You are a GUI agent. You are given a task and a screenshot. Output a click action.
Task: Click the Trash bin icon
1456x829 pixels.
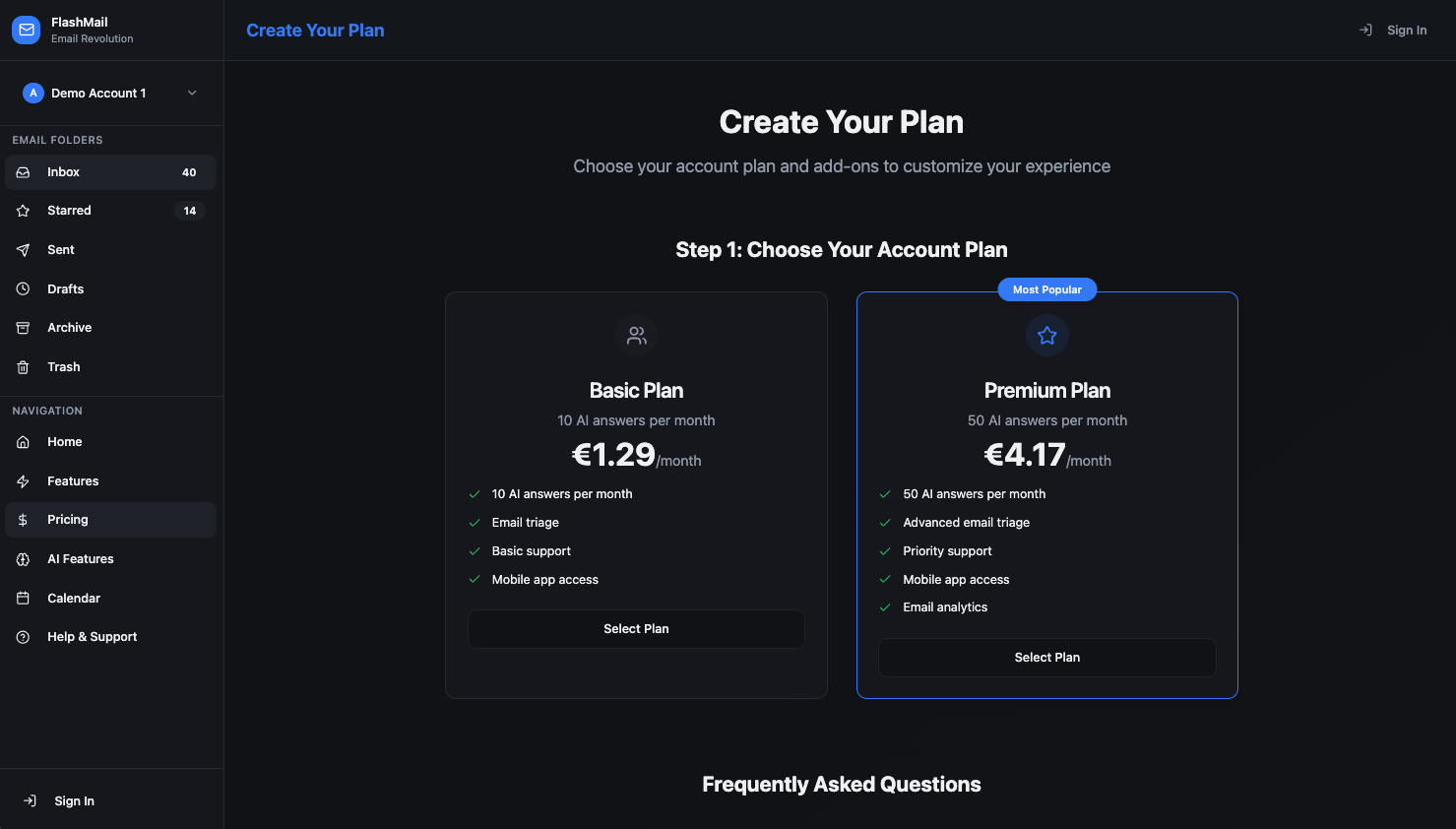point(23,367)
